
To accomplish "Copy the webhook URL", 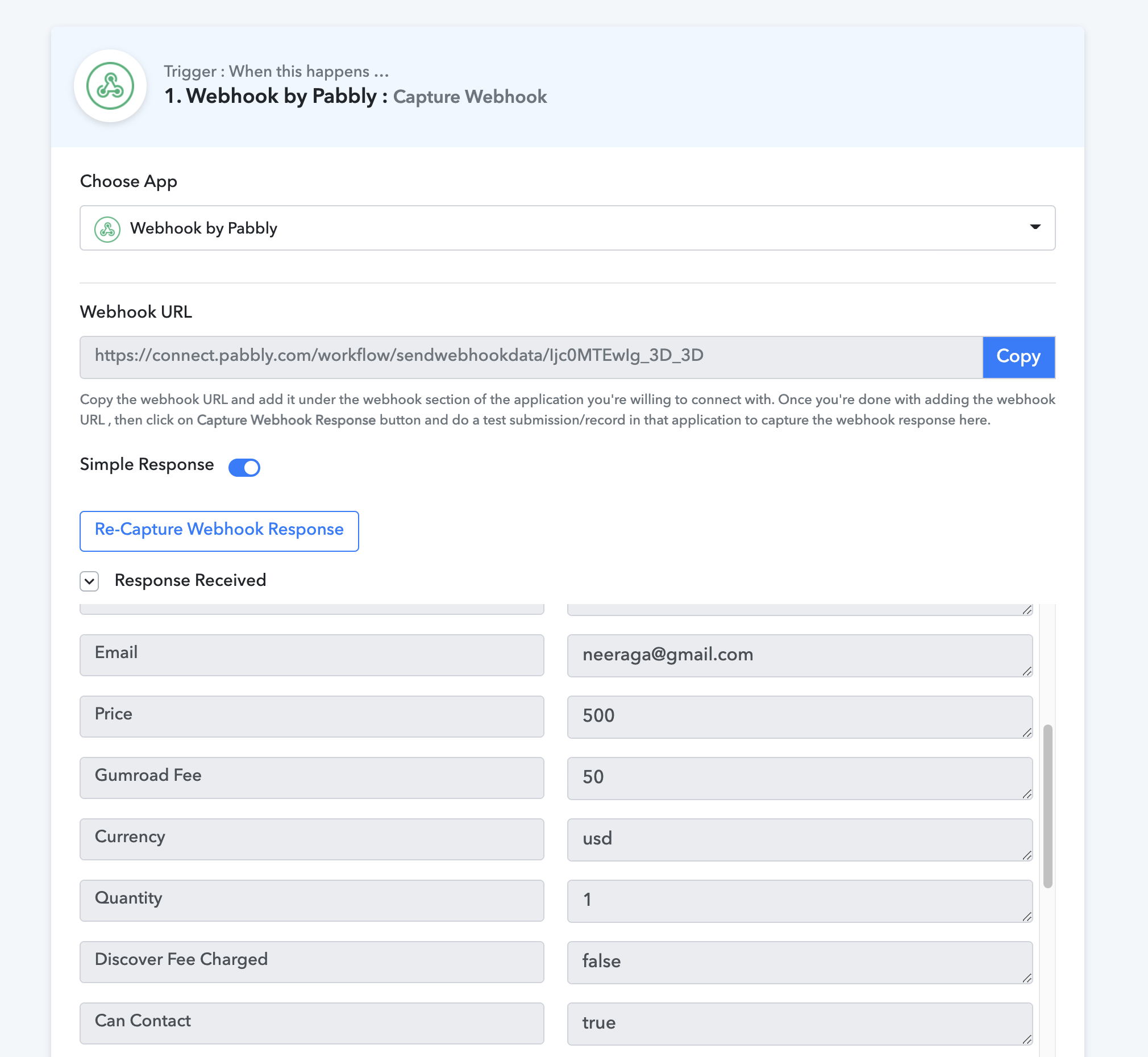I will (1018, 356).
